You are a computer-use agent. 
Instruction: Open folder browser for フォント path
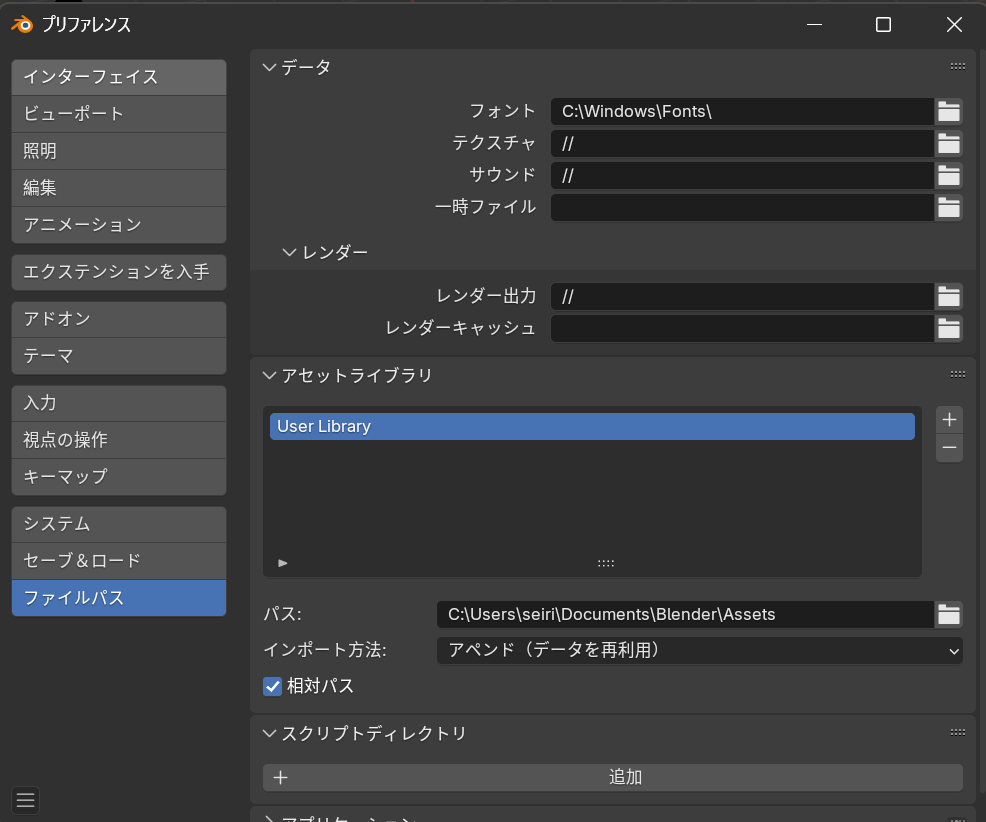(x=948, y=111)
